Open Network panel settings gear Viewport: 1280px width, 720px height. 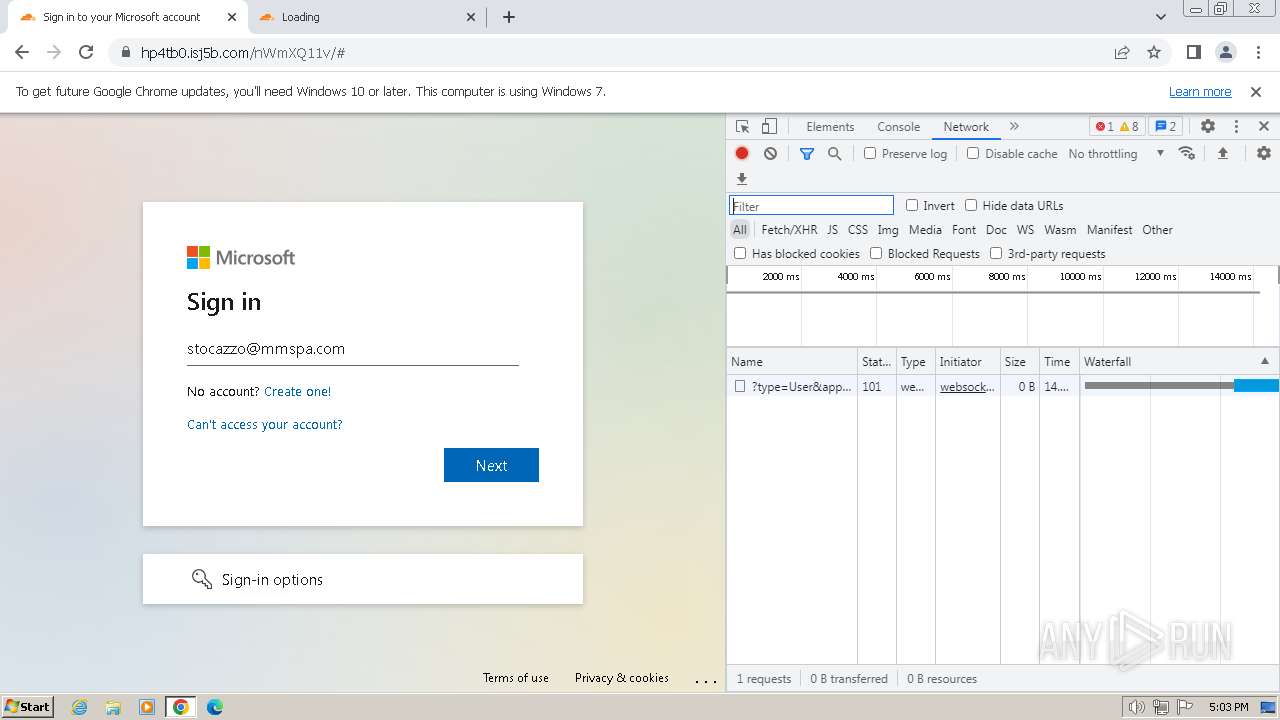(1264, 153)
